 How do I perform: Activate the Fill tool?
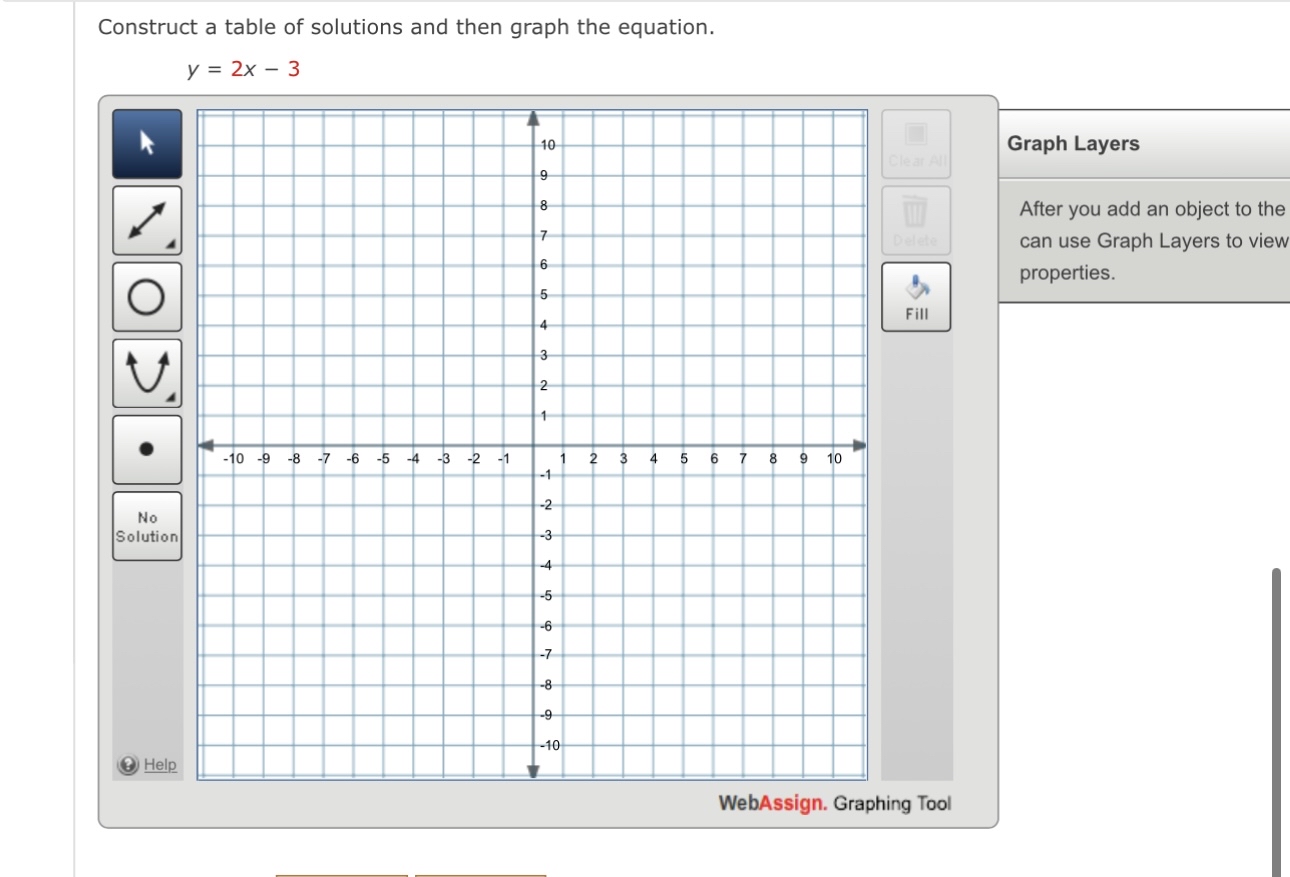(915, 295)
